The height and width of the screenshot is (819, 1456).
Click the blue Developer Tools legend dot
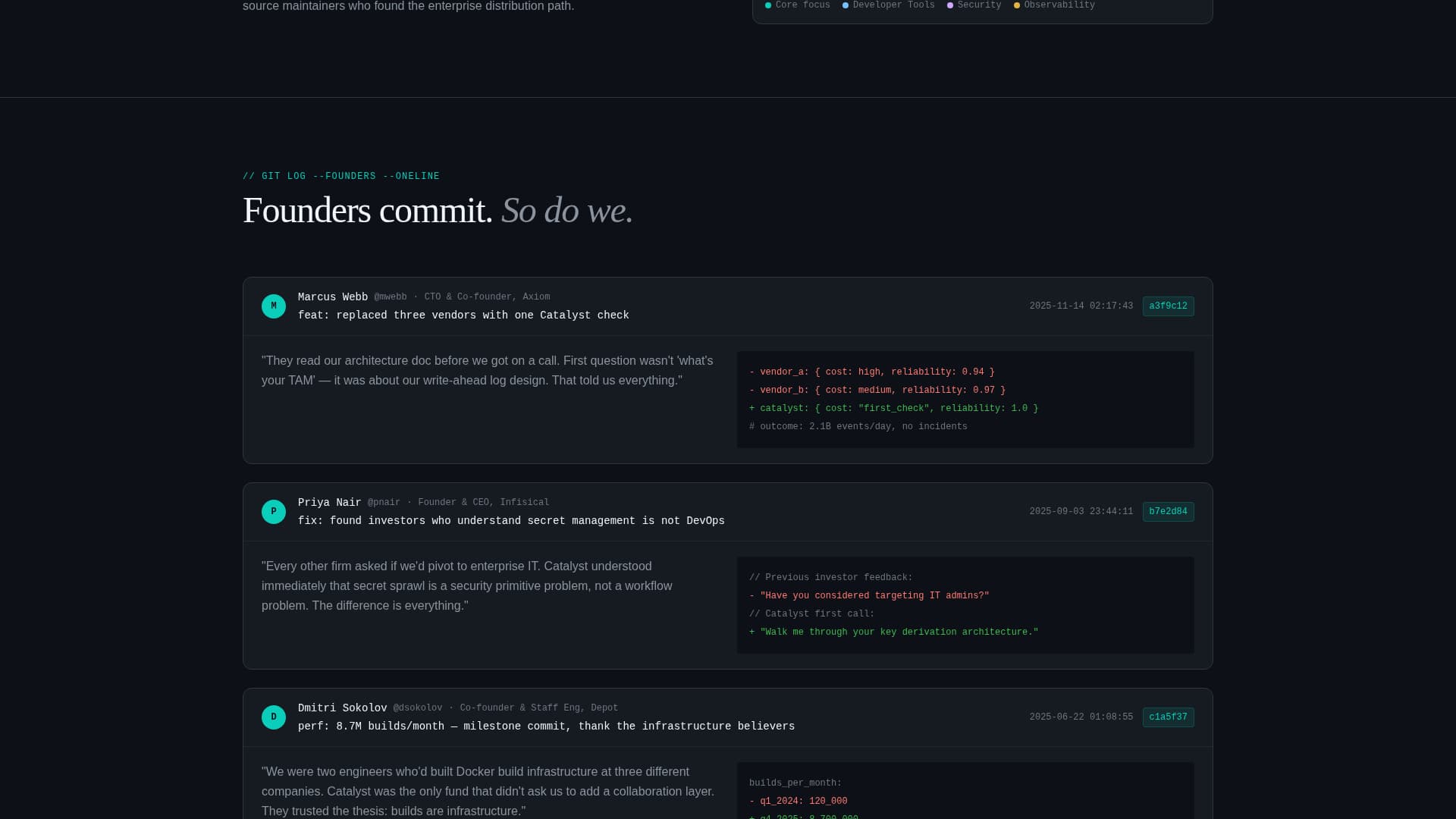846,5
